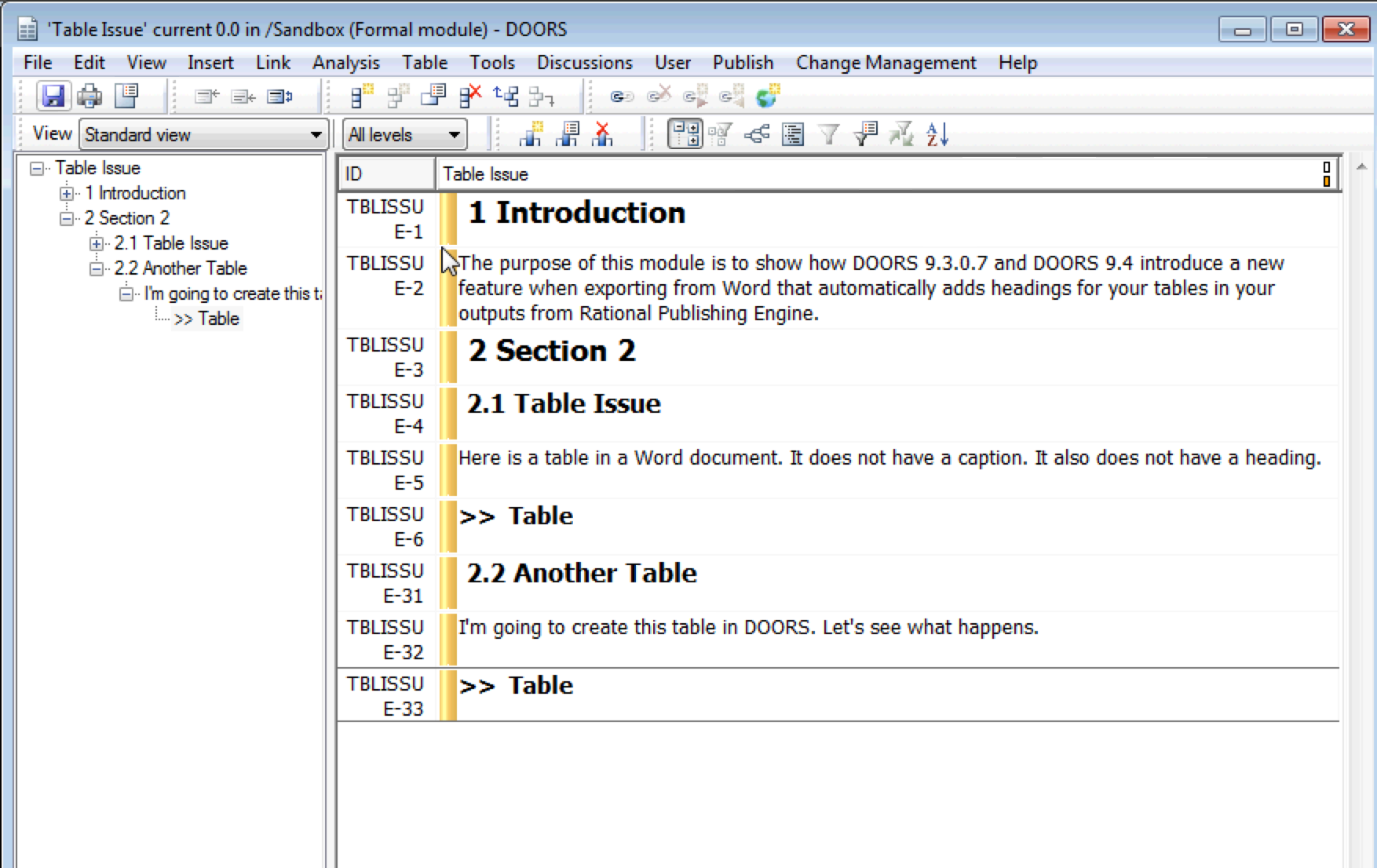Open the Tools menu
1377x868 pixels.
pyautogui.click(x=491, y=63)
